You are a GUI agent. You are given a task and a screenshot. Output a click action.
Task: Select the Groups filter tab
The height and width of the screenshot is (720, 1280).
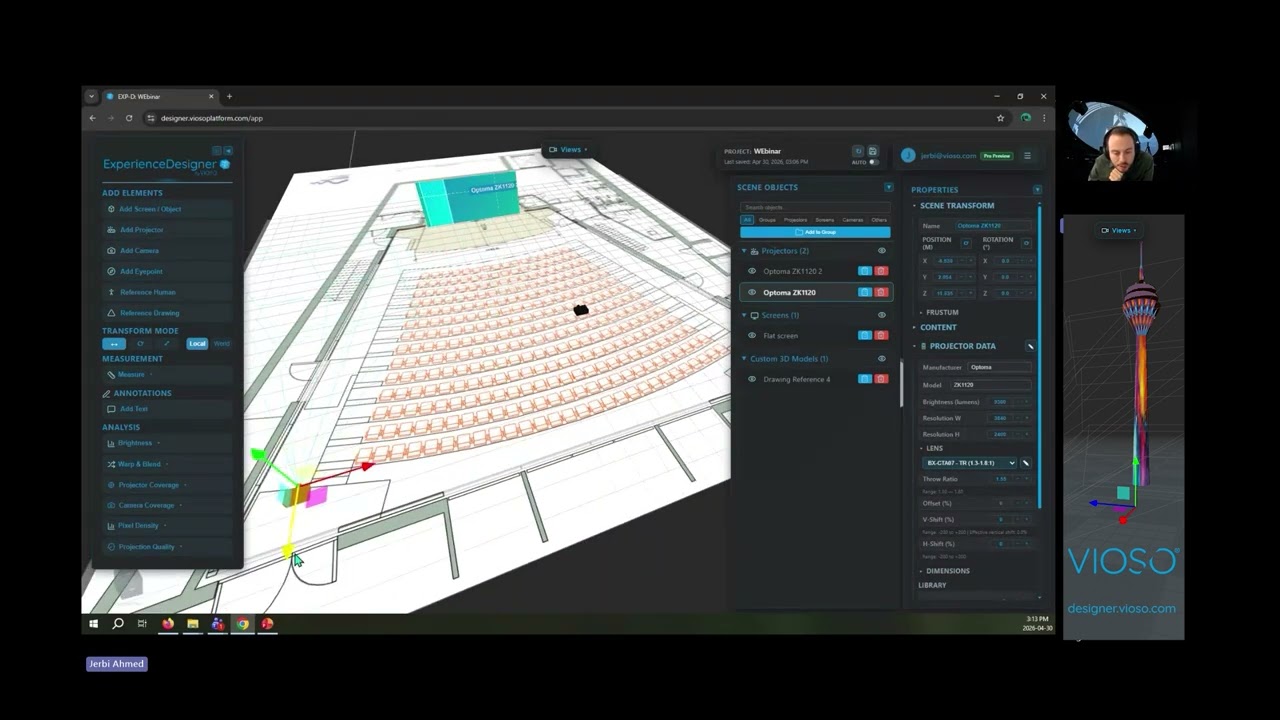tap(767, 220)
